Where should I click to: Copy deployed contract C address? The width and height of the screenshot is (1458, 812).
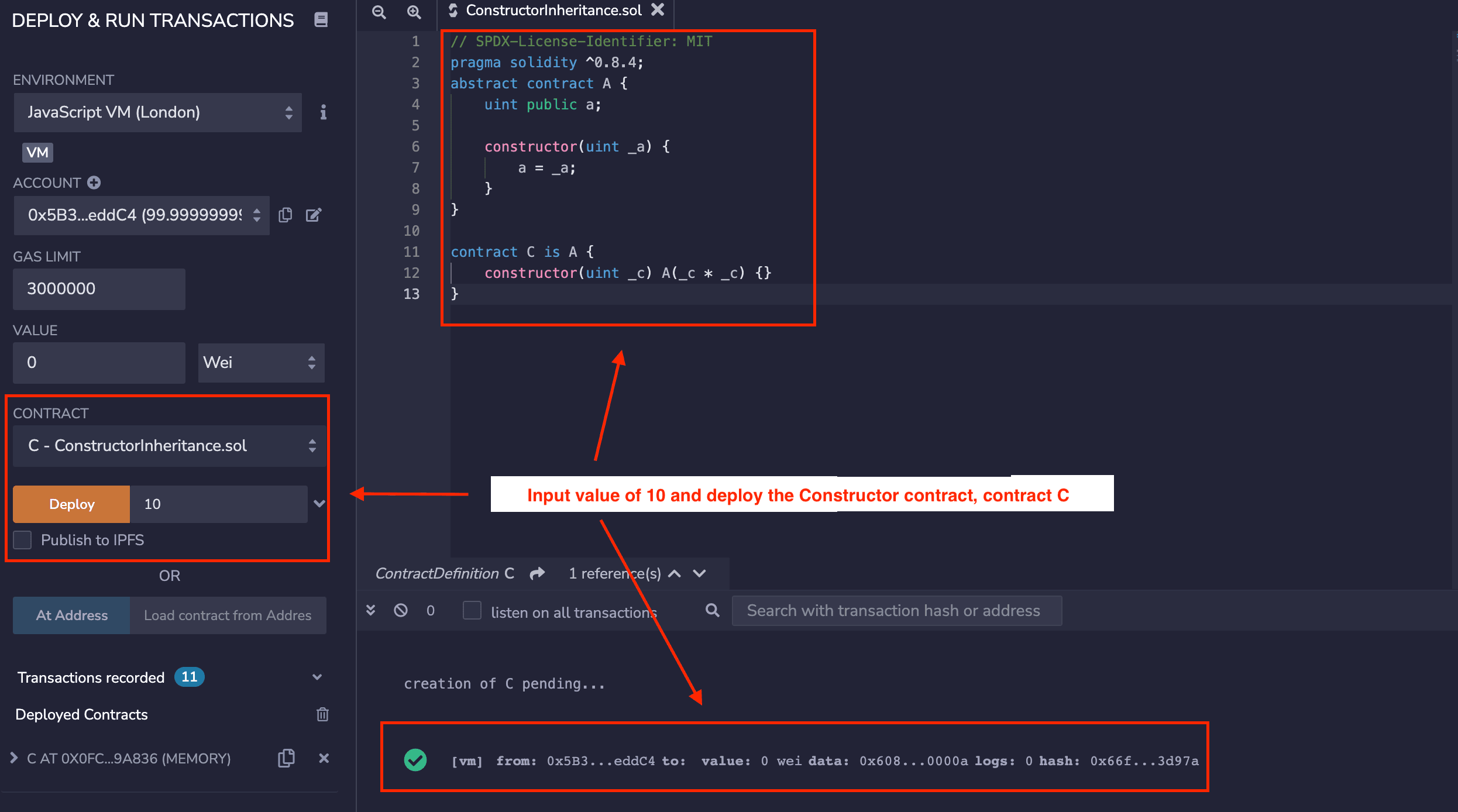286,758
